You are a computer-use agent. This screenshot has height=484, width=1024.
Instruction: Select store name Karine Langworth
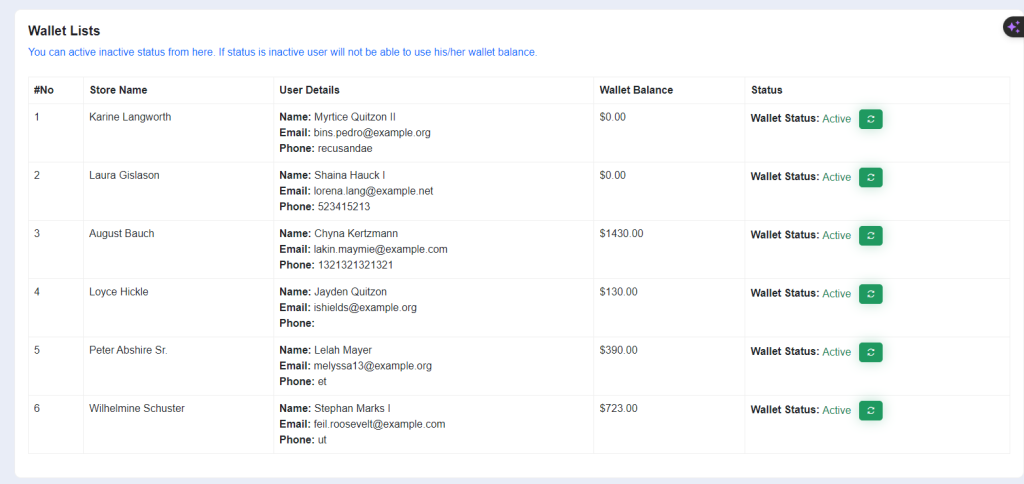[x=131, y=117]
